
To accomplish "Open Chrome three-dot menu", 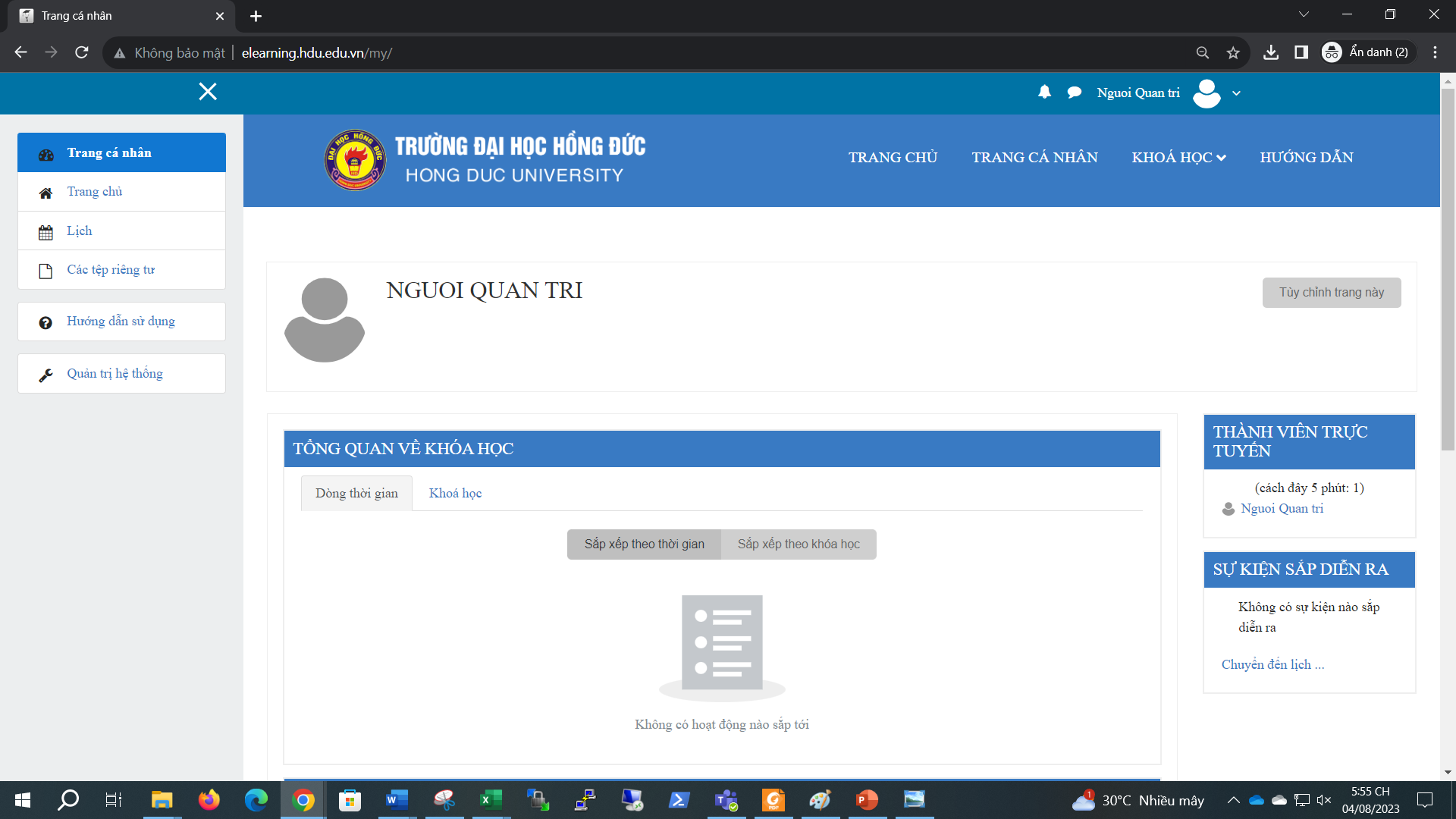I will (x=1435, y=52).
